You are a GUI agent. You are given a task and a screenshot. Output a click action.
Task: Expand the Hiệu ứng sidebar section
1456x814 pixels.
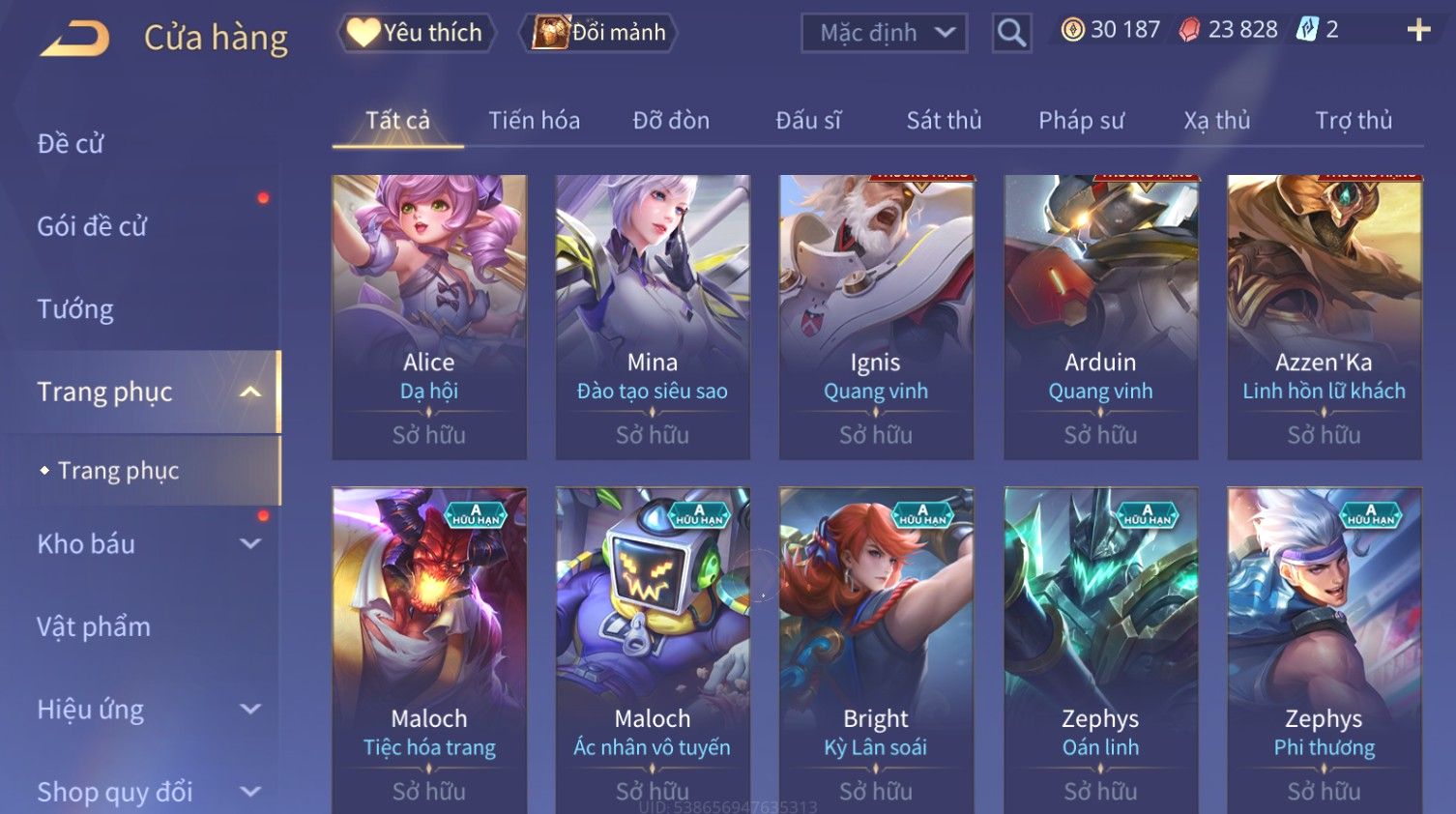click(x=250, y=710)
